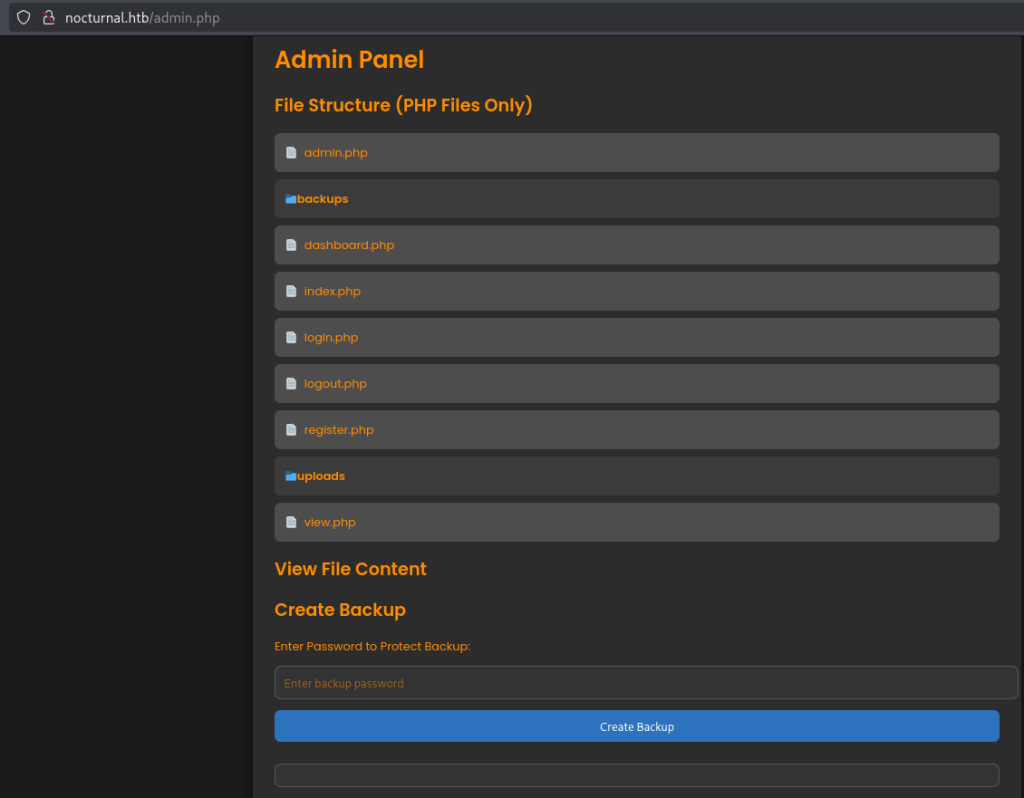Click the insecure connection padlock icon
The width and height of the screenshot is (1024, 798).
point(47,18)
